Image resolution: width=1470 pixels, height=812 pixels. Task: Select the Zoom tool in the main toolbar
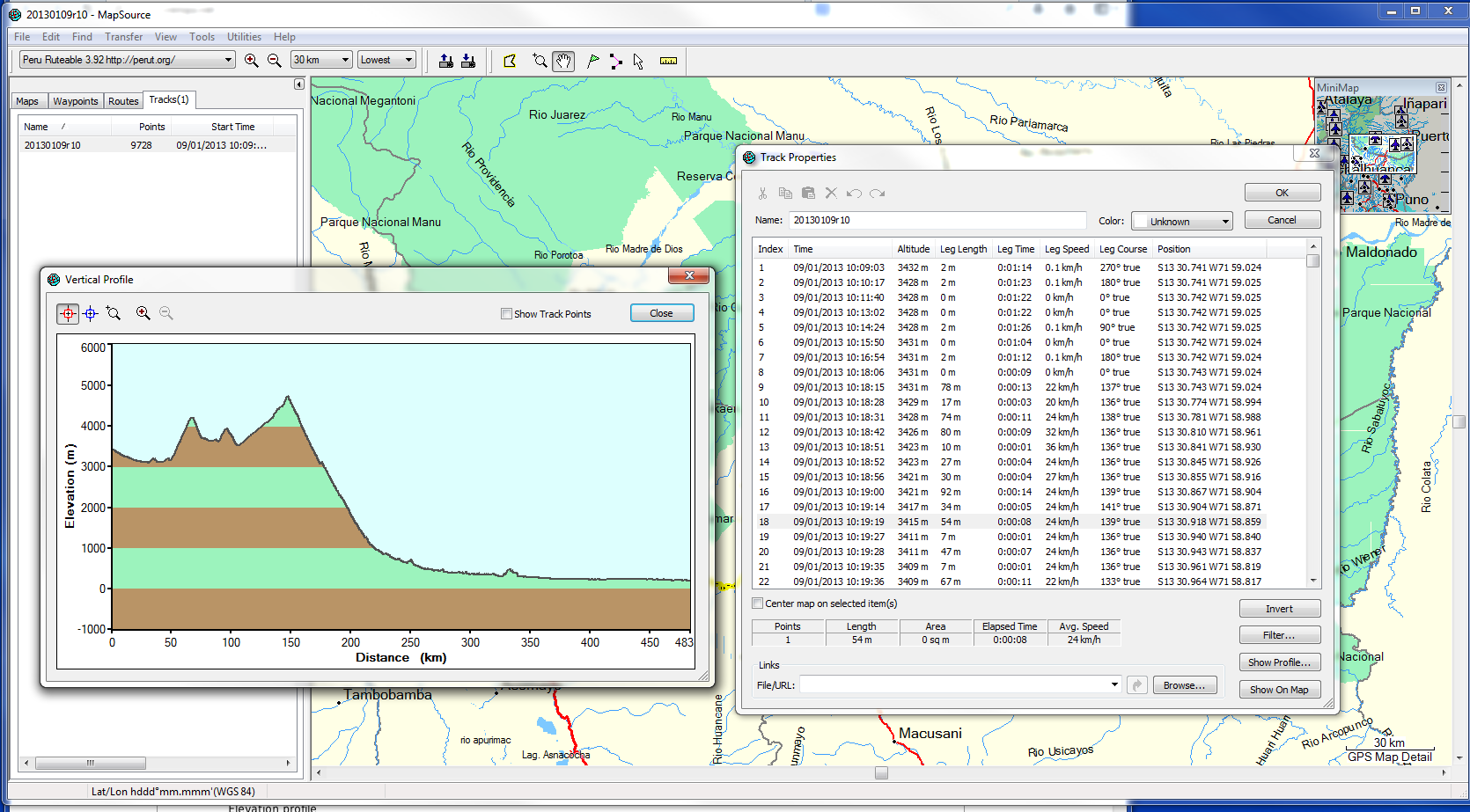[x=540, y=61]
